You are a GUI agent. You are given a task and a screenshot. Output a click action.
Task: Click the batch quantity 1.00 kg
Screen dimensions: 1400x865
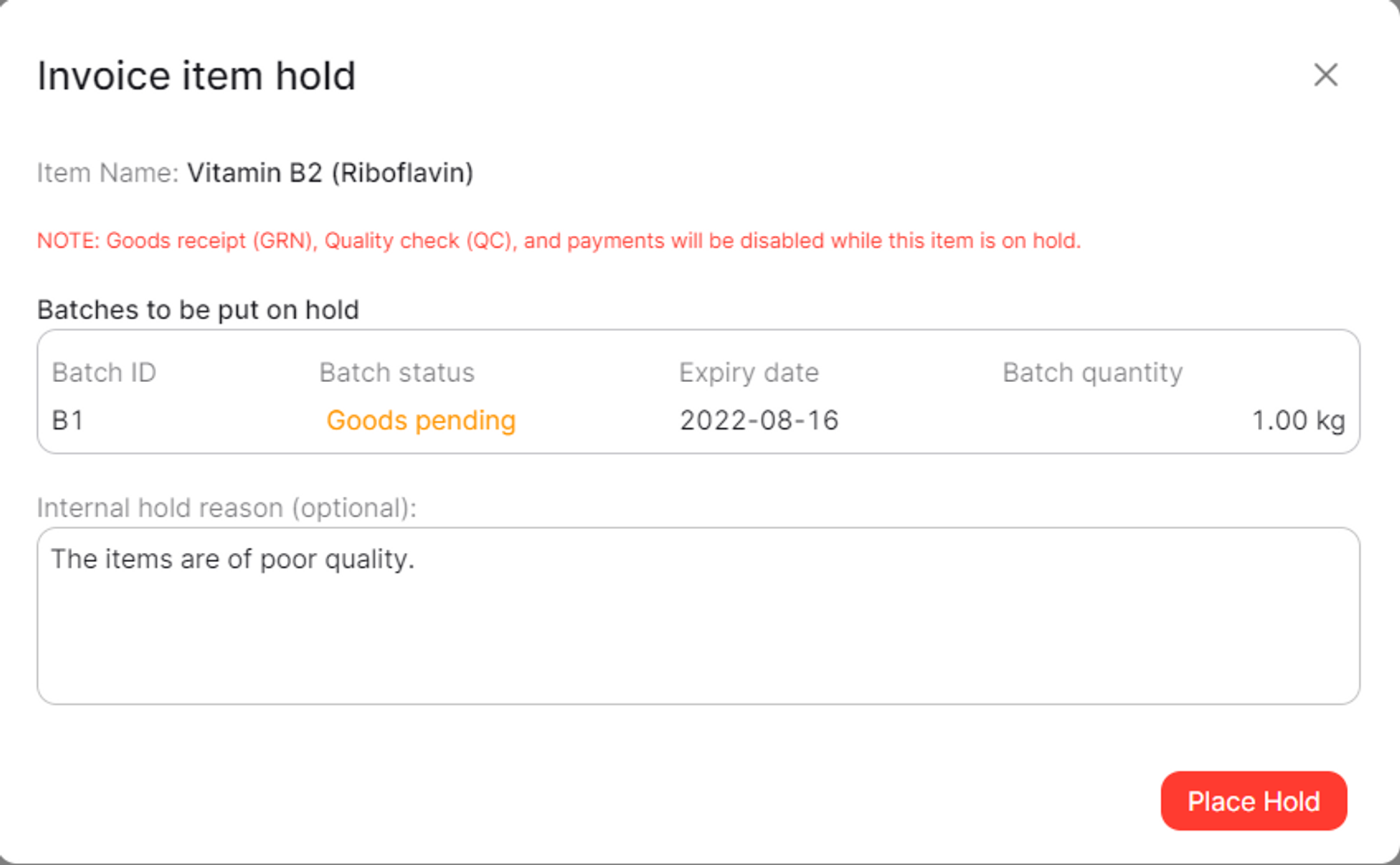click(x=1299, y=420)
